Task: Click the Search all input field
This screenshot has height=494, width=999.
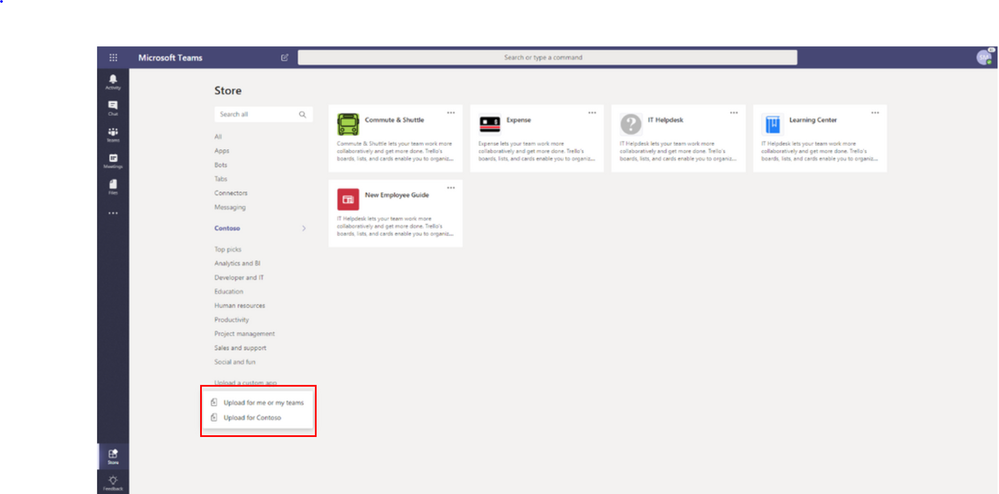Action: coord(264,115)
